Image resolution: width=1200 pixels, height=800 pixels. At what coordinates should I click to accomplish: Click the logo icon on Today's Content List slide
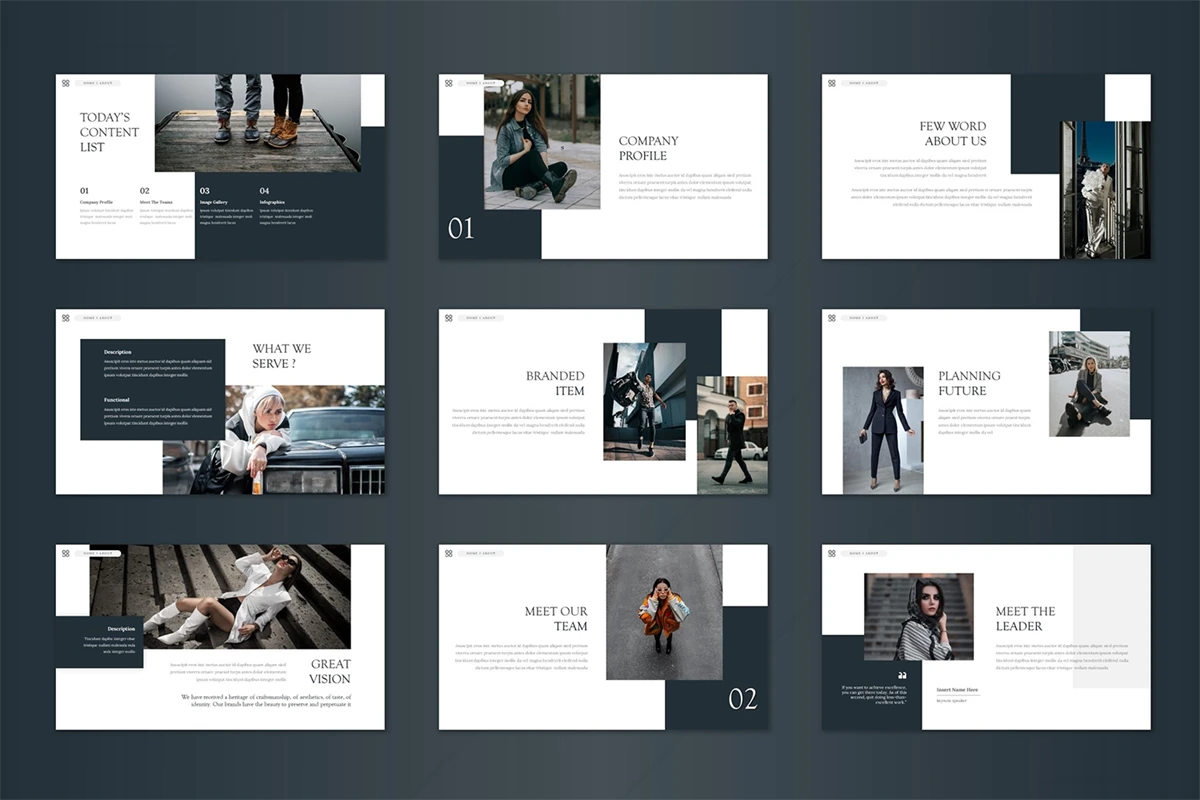[x=66, y=83]
